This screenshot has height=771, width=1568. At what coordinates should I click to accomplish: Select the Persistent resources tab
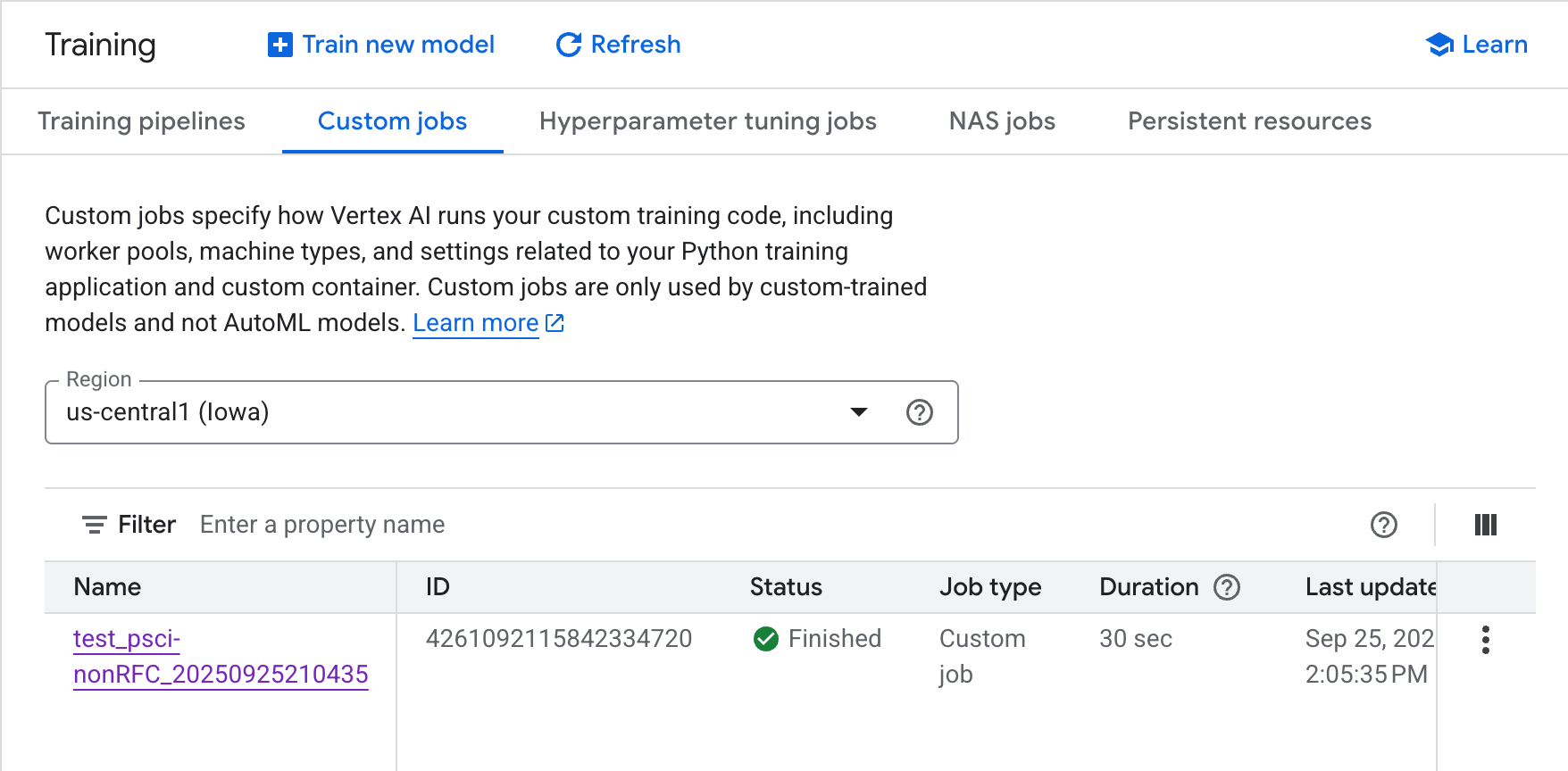pyautogui.click(x=1249, y=121)
